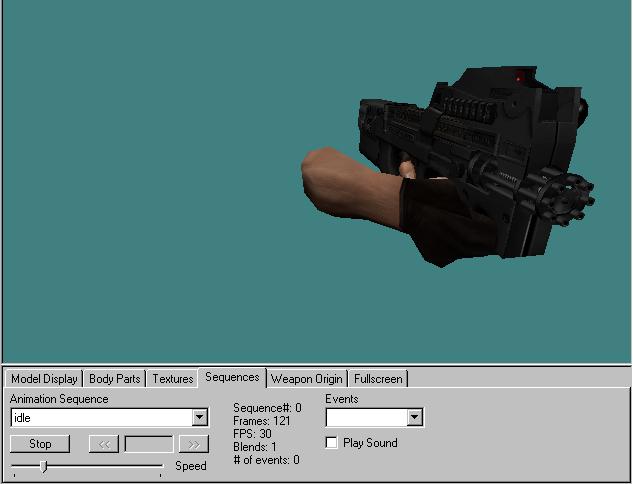633x484 pixels.
Task: Step back one frame with << button
Action: [104, 444]
